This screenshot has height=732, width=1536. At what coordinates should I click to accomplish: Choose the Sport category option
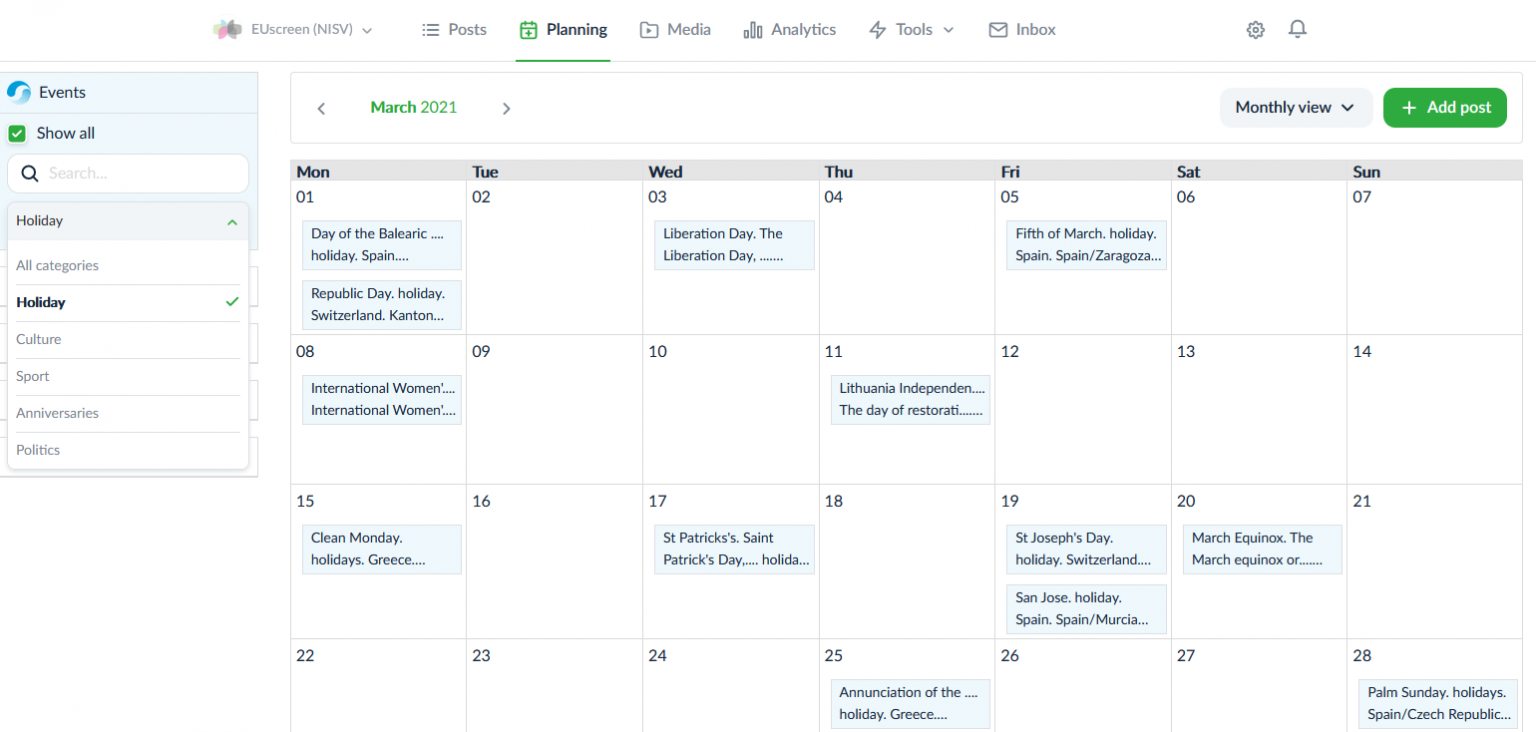click(33, 376)
